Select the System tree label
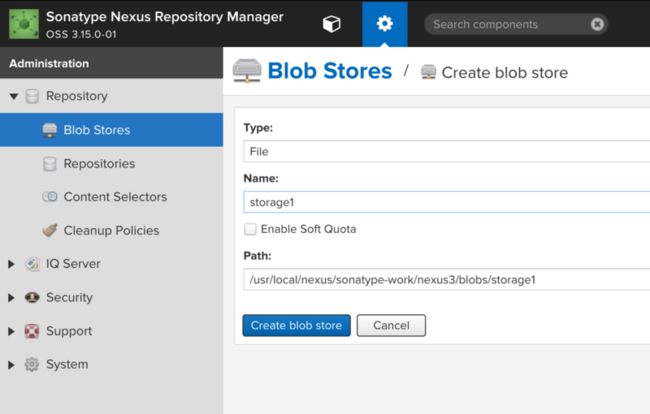This screenshot has width=650, height=414. pyautogui.click(x=67, y=364)
